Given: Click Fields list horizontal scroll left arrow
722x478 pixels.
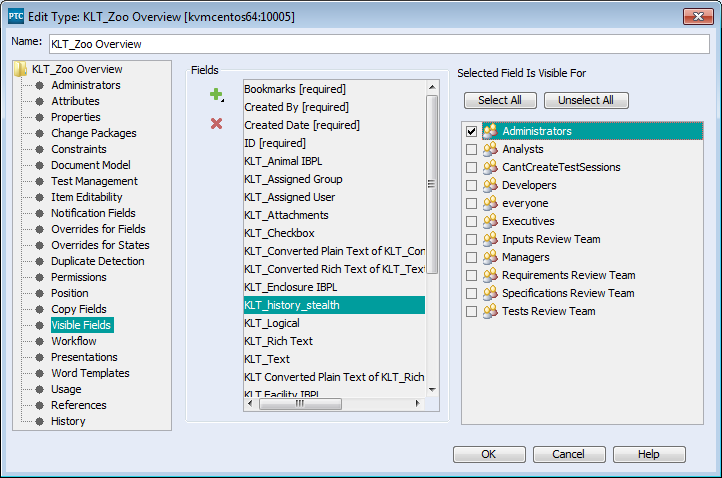Looking at the screenshot, I should 250,403.
